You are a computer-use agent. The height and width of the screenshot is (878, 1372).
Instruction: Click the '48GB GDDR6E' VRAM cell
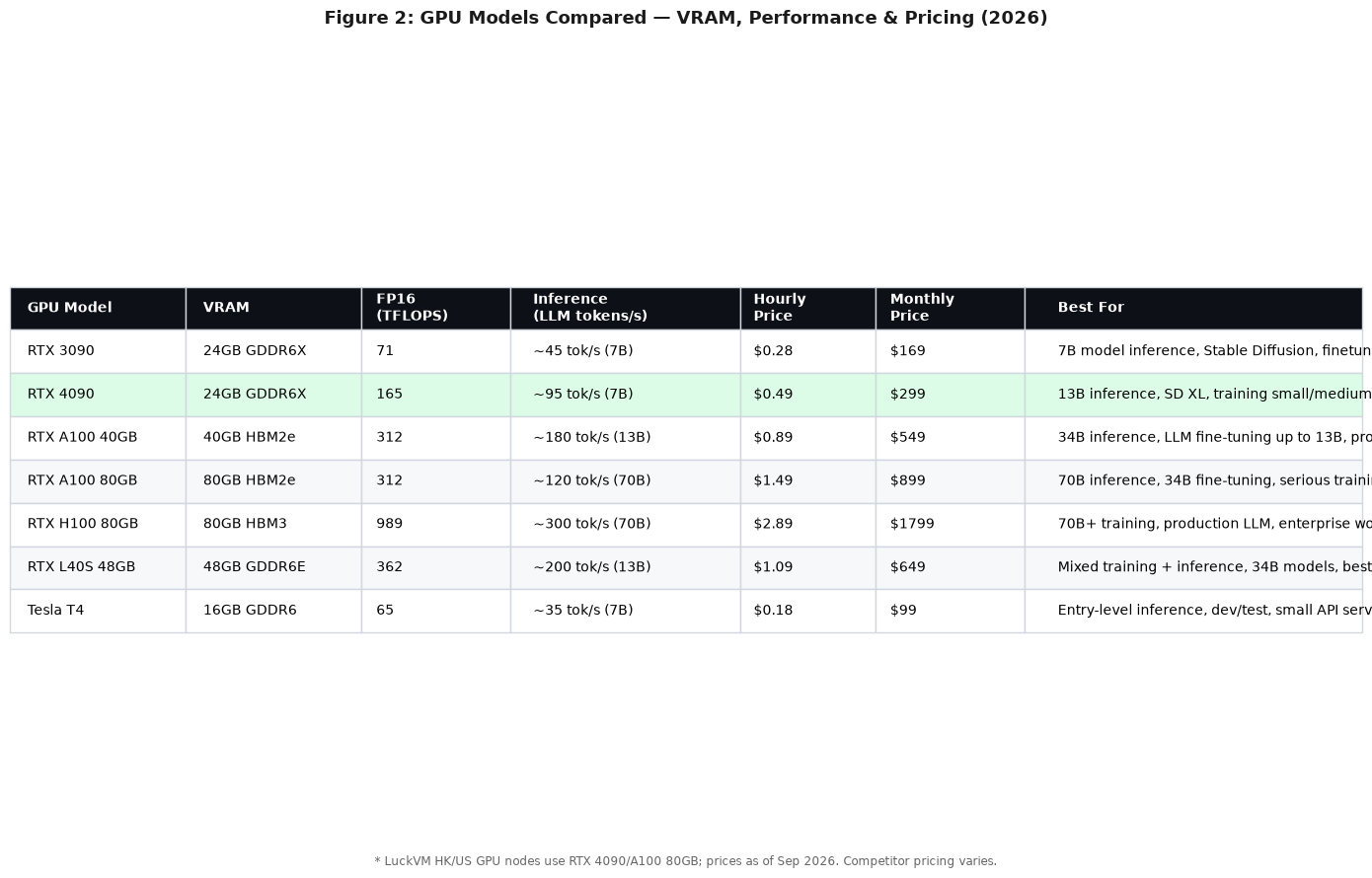[273, 568]
